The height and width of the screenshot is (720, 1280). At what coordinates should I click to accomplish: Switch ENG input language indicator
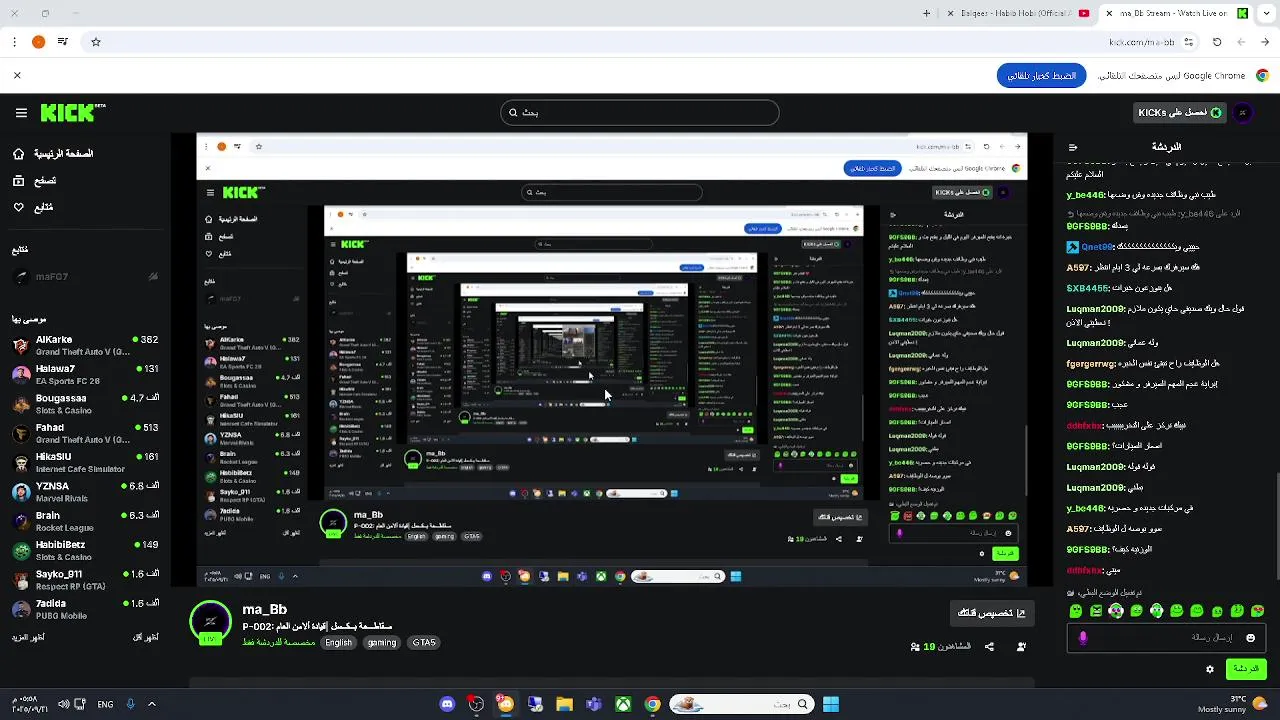pos(105,704)
